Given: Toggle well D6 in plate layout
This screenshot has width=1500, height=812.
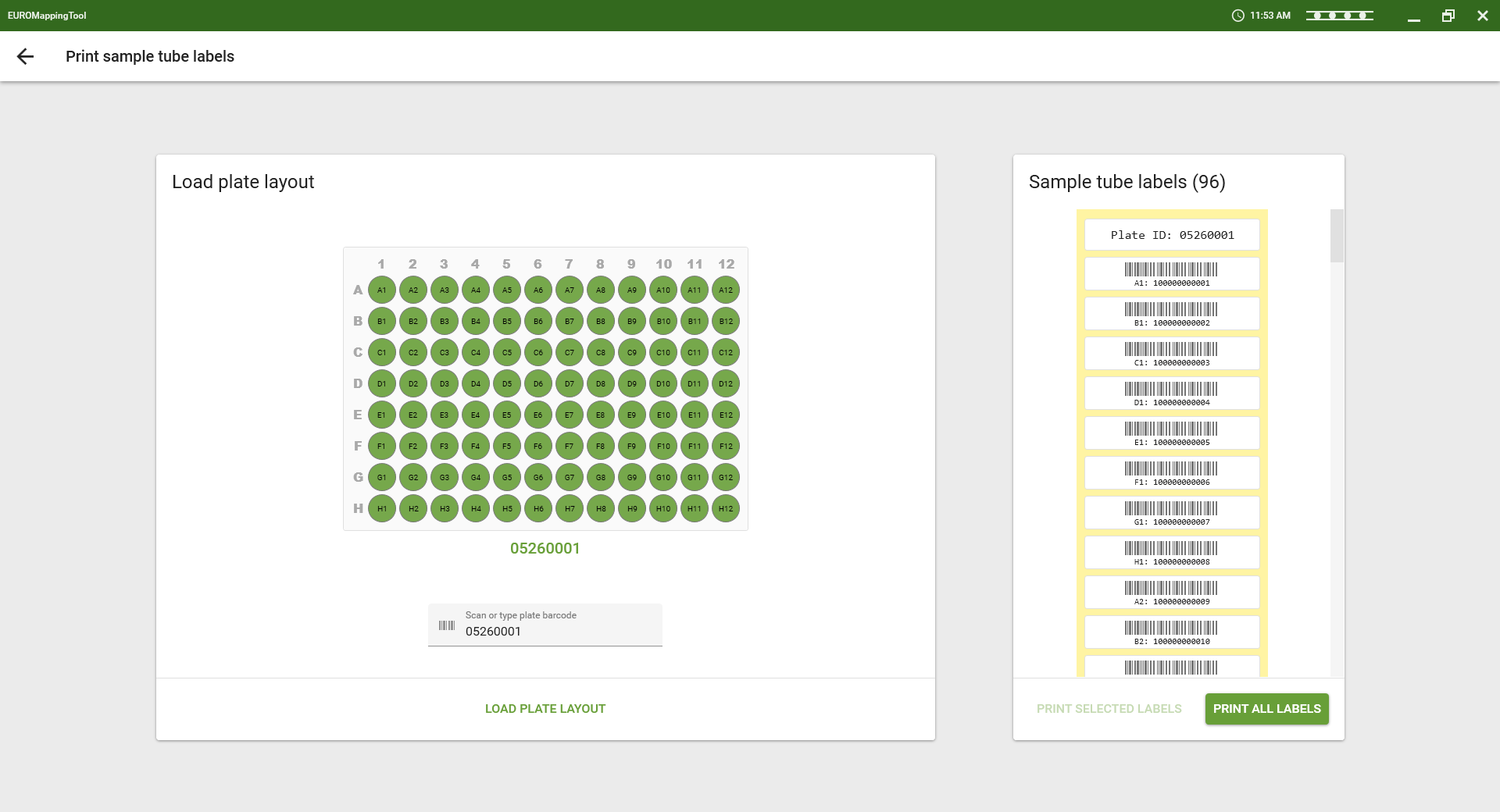Looking at the screenshot, I should (538, 384).
